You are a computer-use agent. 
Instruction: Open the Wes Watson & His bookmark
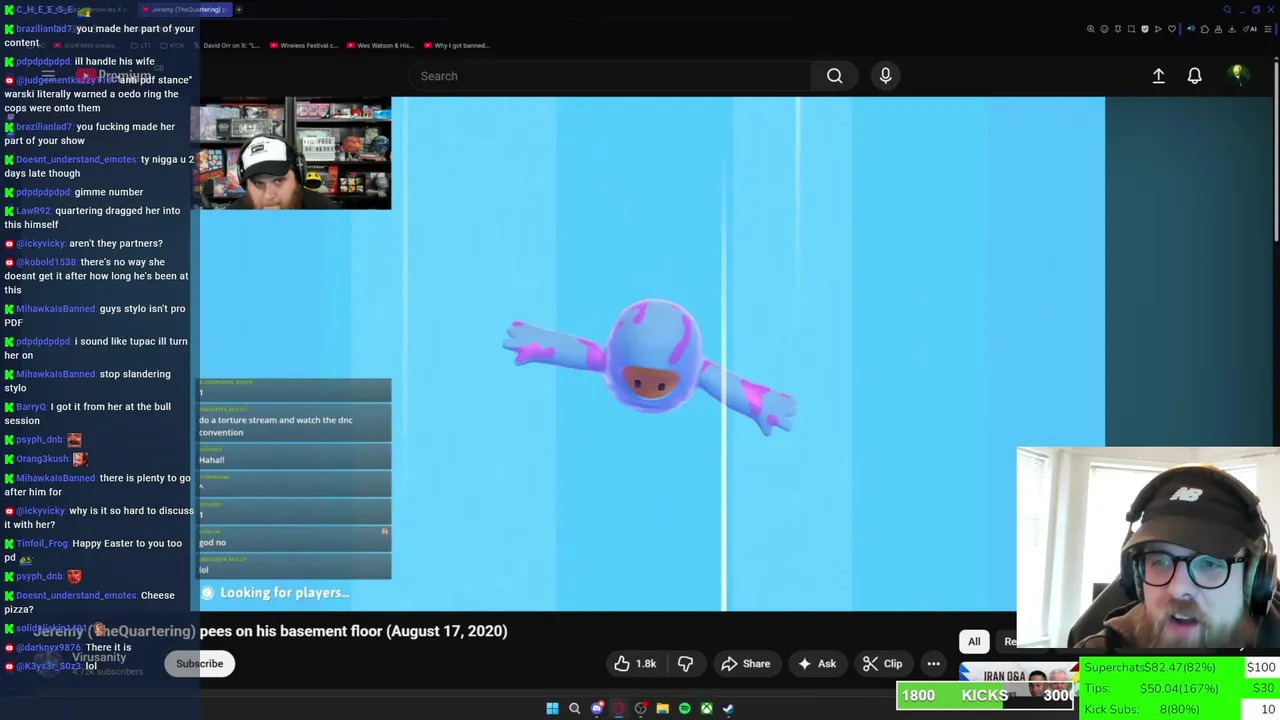coord(380,45)
